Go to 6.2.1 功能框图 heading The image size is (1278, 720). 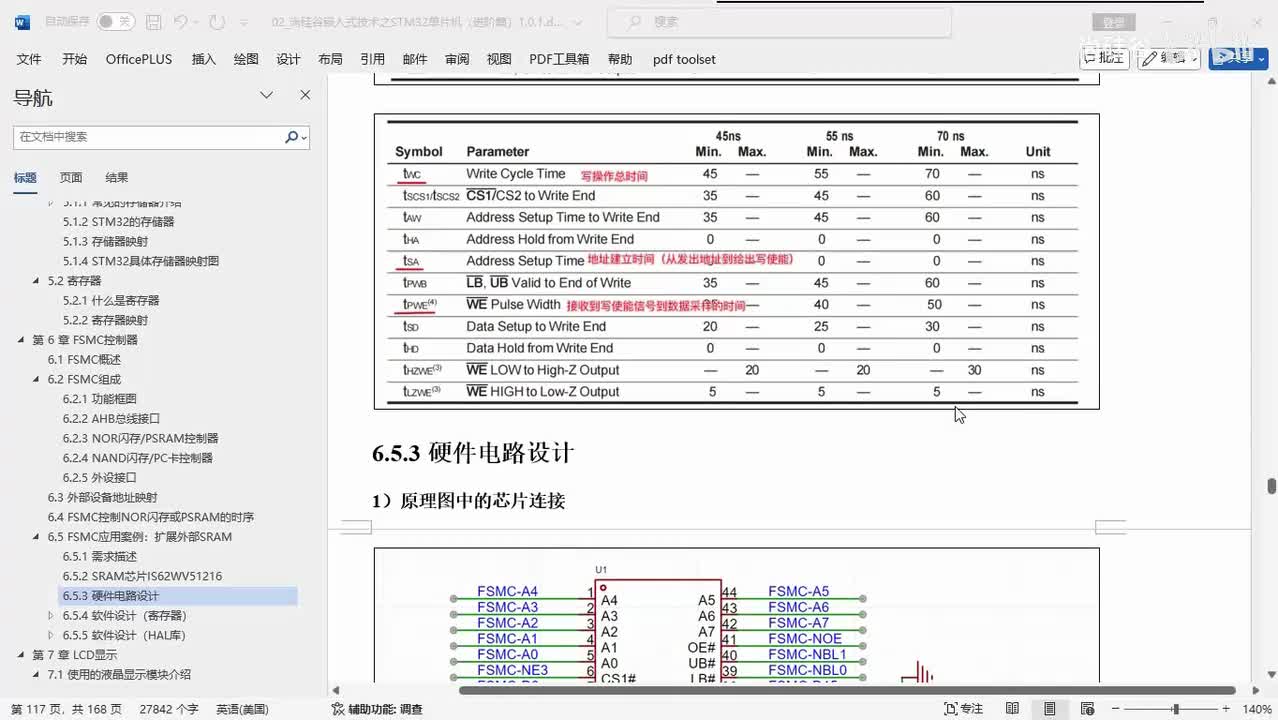pyautogui.click(x=99, y=399)
